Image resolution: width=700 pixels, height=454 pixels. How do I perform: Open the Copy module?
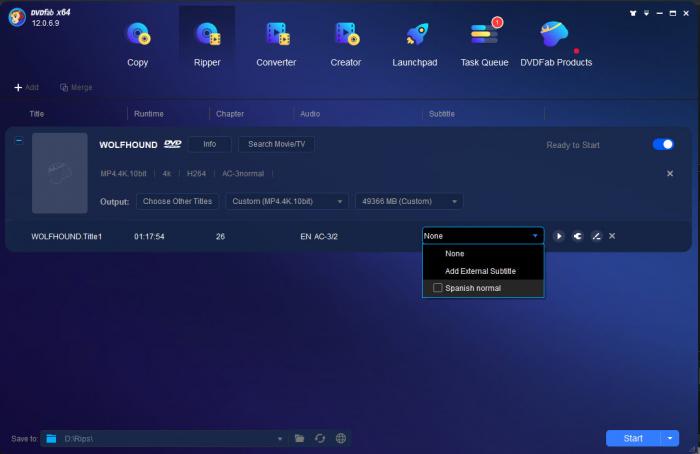coord(138,45)
